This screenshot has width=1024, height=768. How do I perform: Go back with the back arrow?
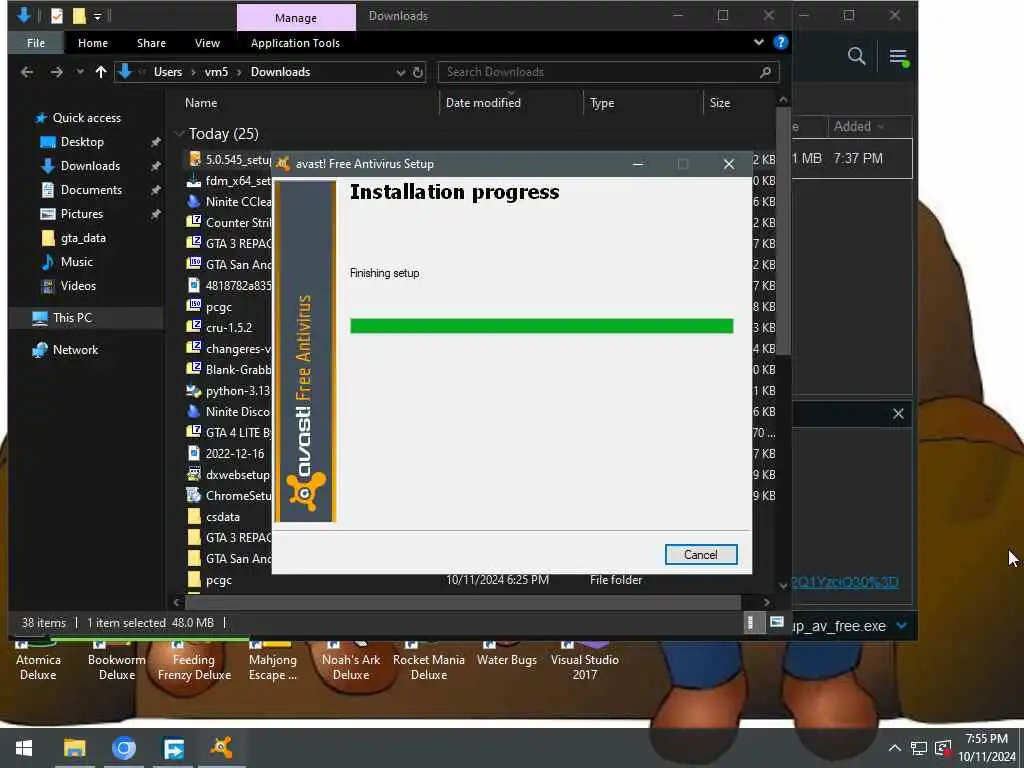point(27,72)
